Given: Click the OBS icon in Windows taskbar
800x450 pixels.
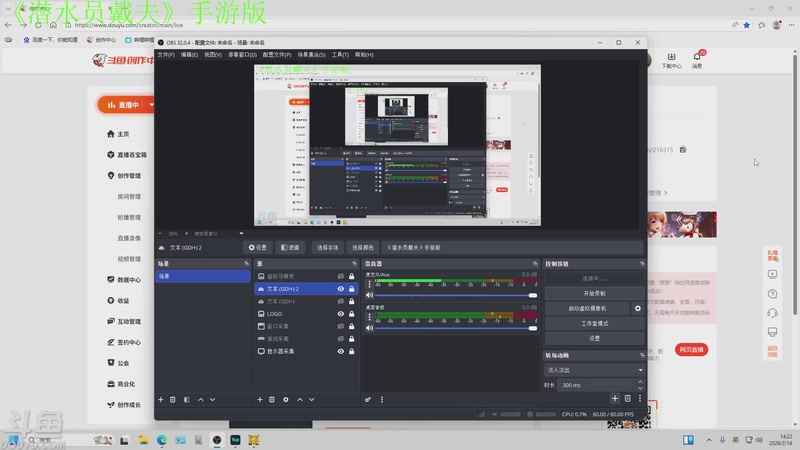Looking at the screenshot, I should pos(217,440).
